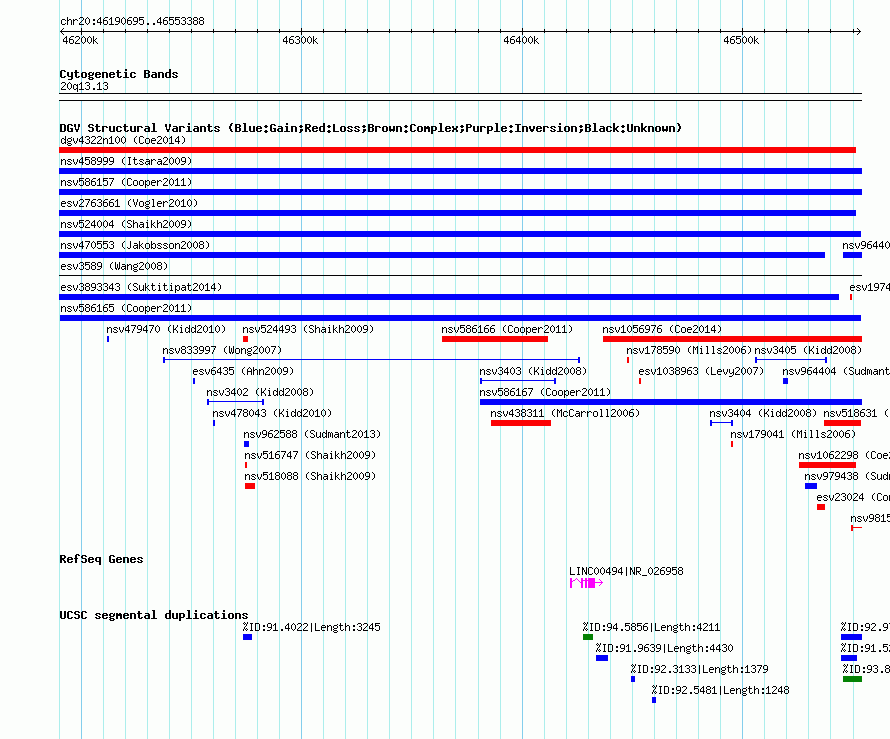
Task: Select the nsv458999 (Itsara2009) gain bar
Action: [461, 171]
